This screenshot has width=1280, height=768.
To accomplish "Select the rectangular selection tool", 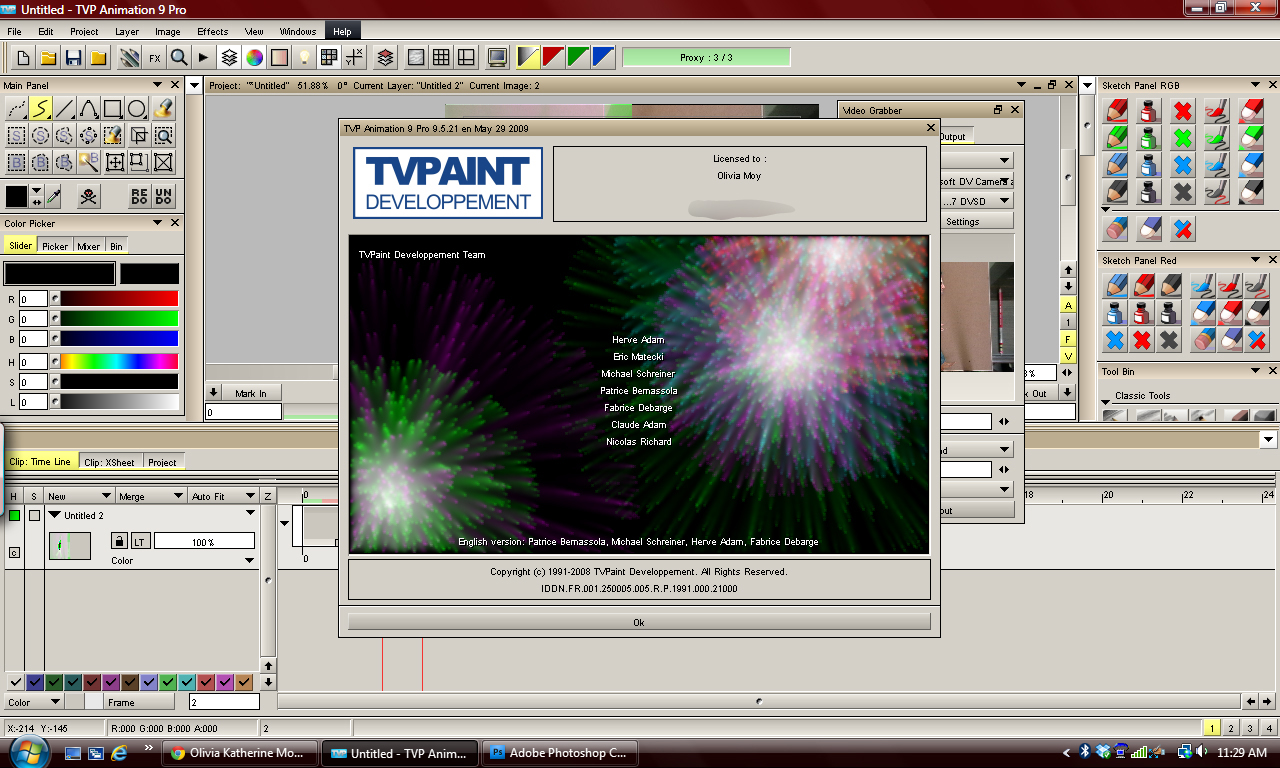I will (16, 135).
